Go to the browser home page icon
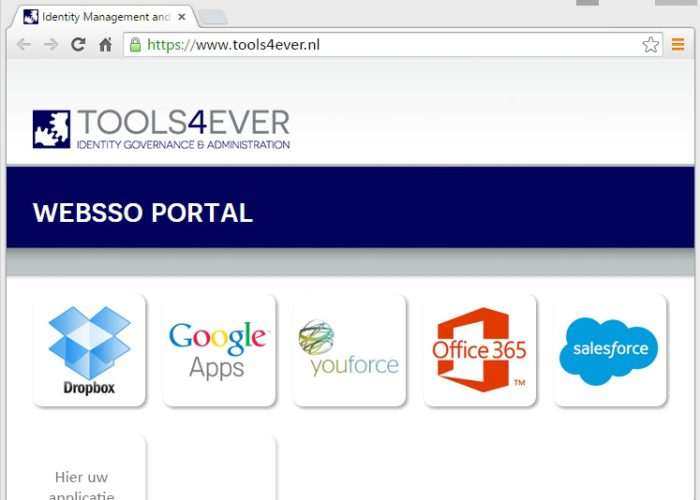Screen dimensions: 700x500 [105, 45]
